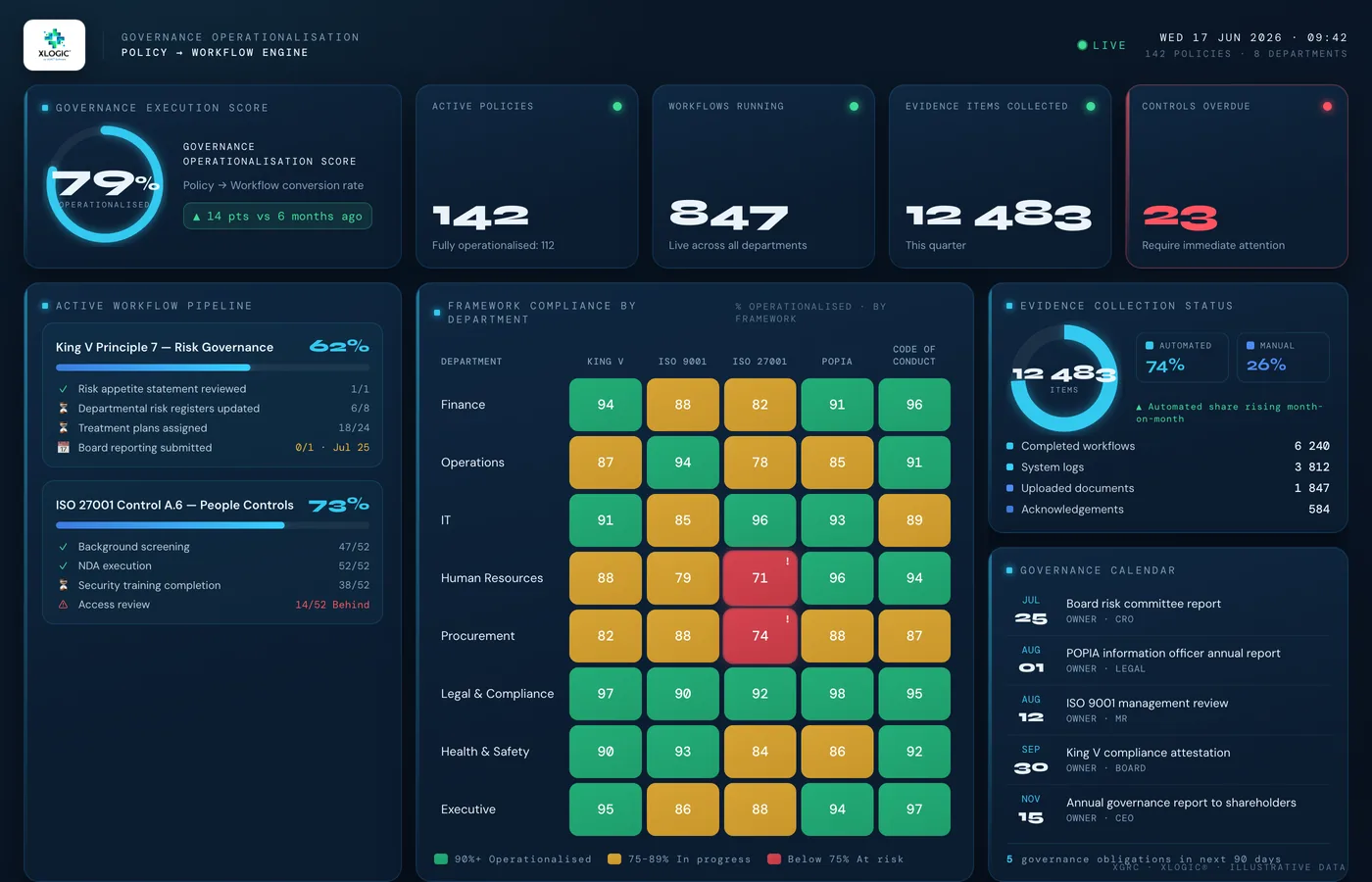Select the KING V column header

pos(606,362)
